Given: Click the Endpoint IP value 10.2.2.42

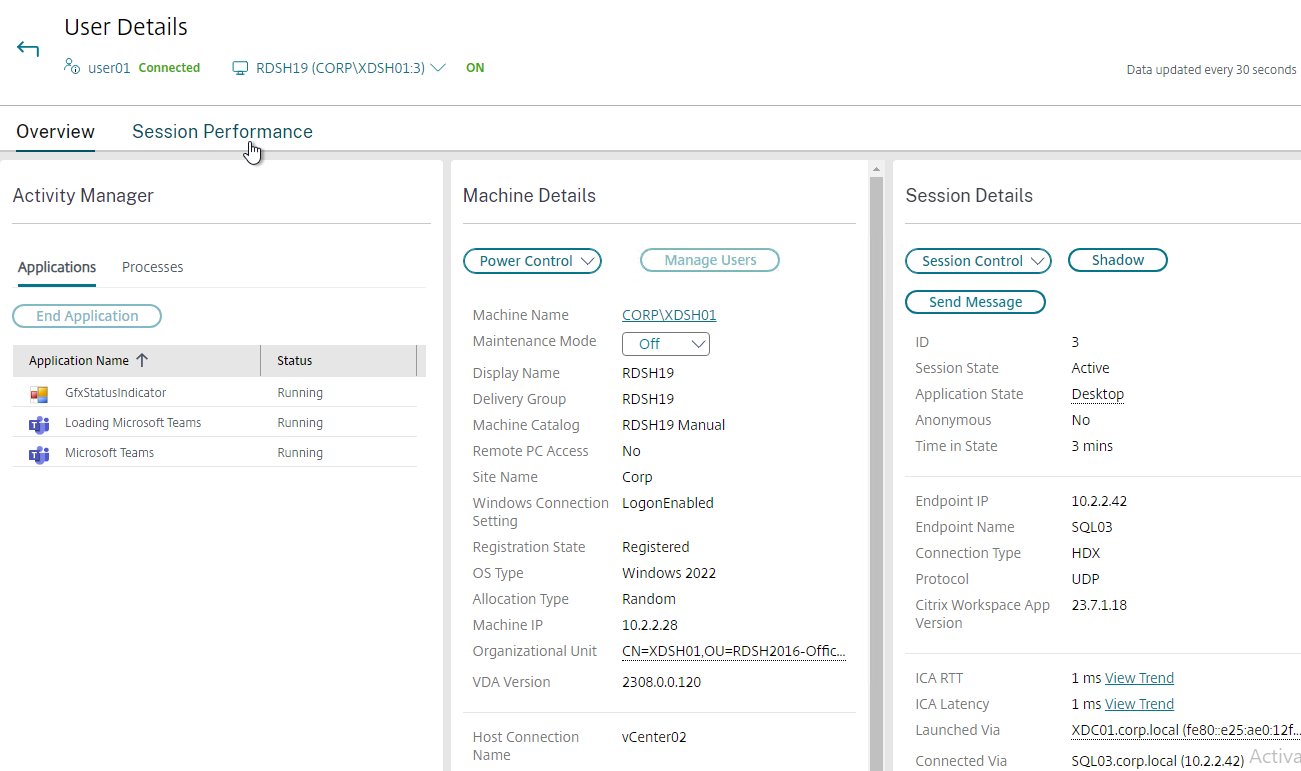Looking at the screenshot, I should (1099, 501).
